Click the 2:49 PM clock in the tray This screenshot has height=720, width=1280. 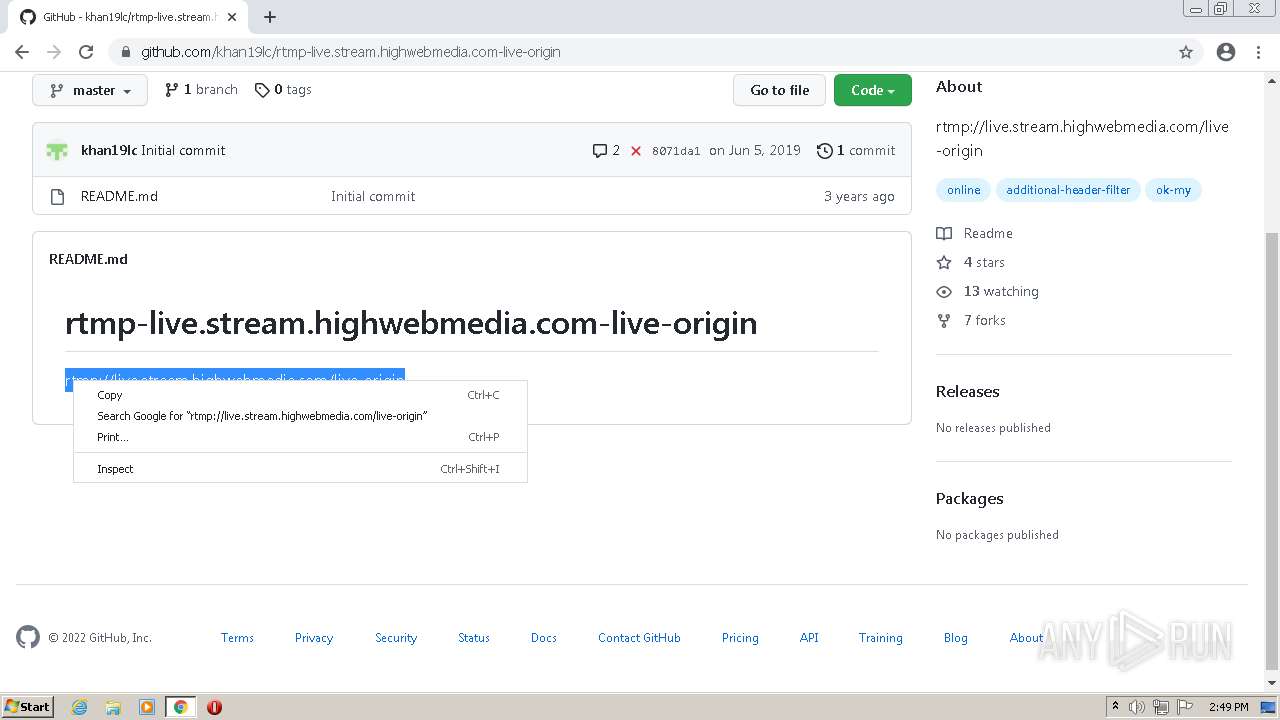(x=1228, y=707)
